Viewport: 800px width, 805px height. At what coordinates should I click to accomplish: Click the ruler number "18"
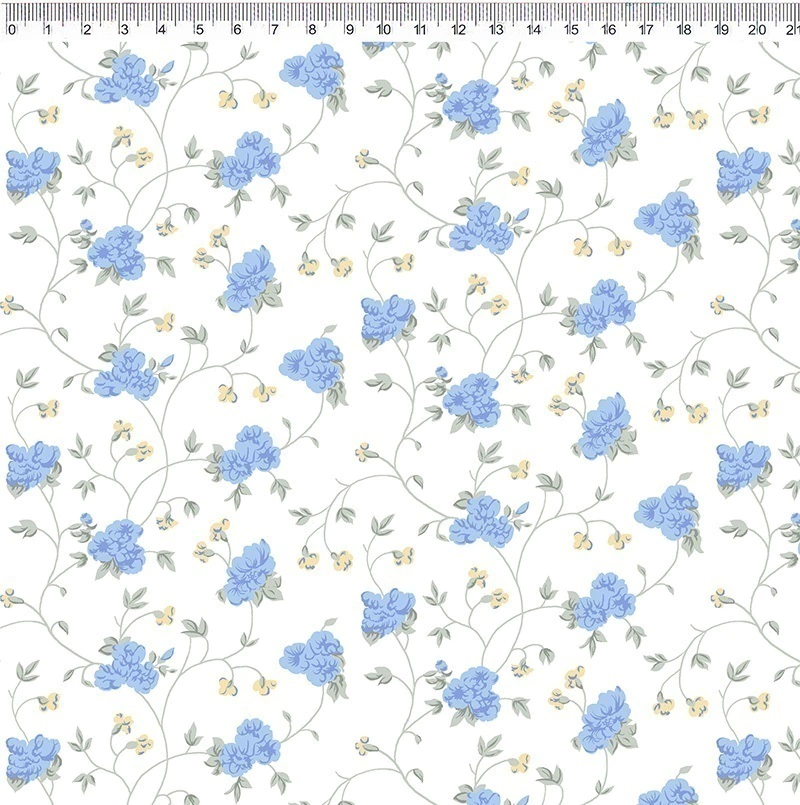pyautogui.click(x=684, y=29)
